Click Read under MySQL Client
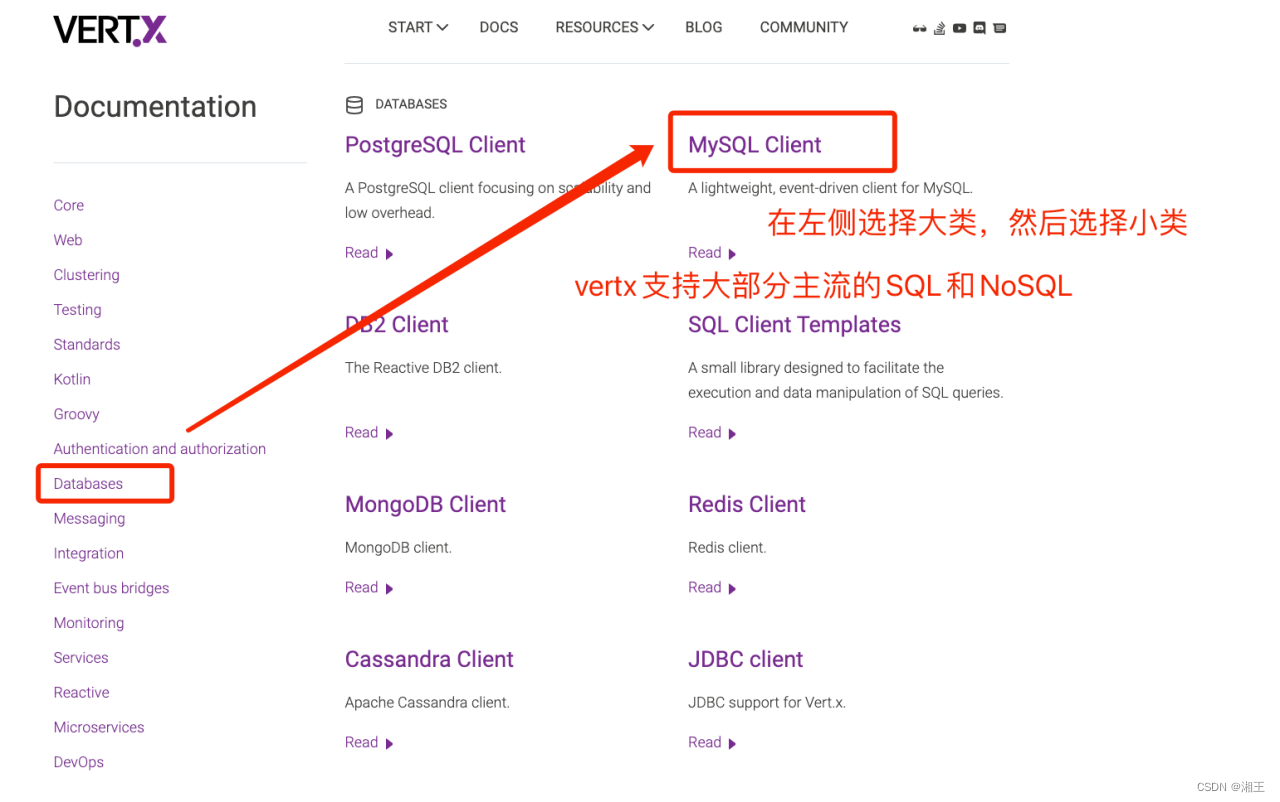 704,253
